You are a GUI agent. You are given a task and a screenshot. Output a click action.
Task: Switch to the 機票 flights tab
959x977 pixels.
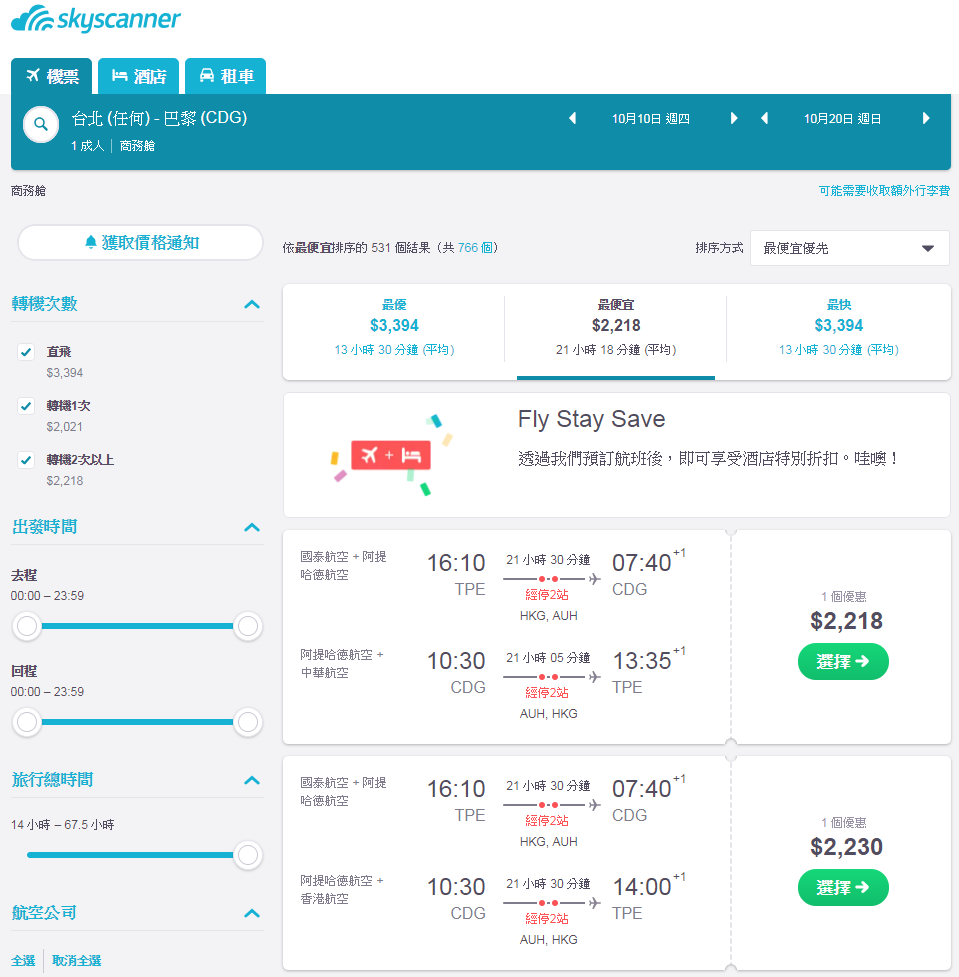click(52, 76)
